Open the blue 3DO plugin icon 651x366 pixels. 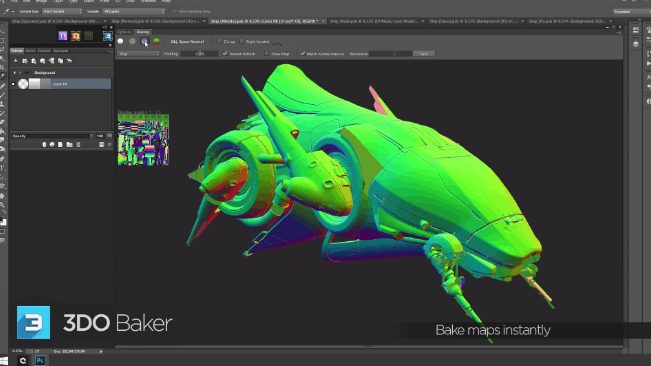pyautogui.click(x=108, y=36)
